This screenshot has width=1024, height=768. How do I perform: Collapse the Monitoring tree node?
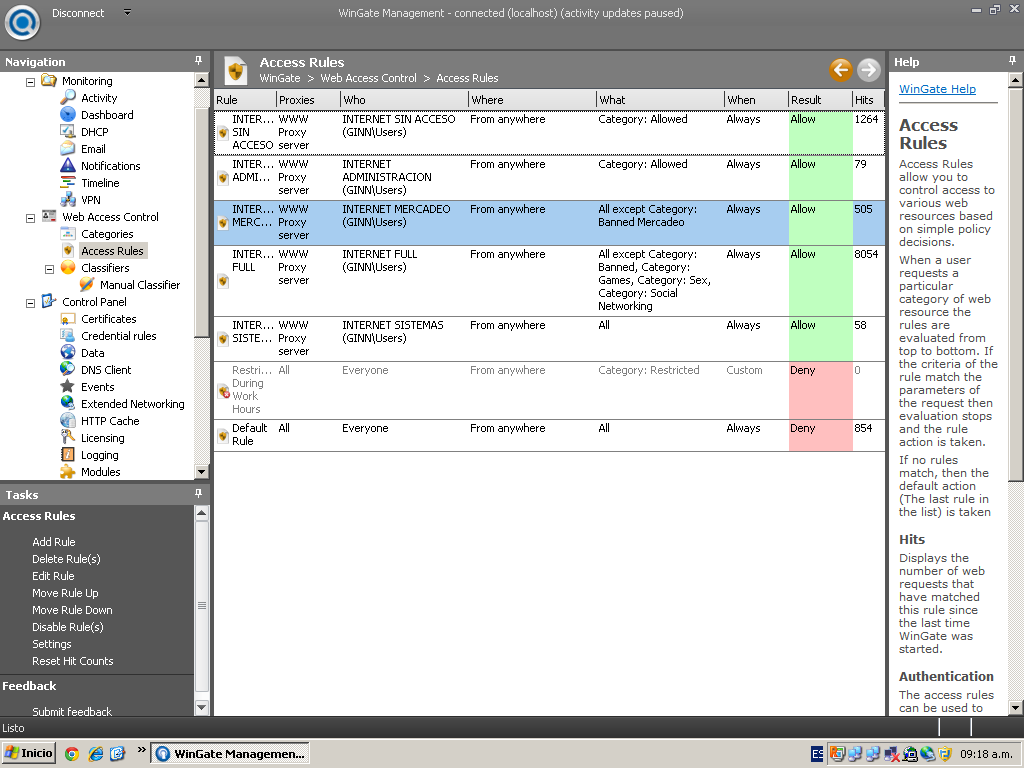30,82
